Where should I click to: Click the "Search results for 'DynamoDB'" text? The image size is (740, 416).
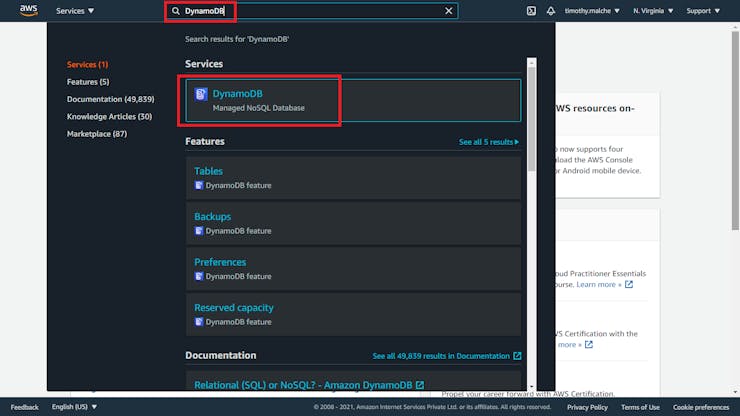click(x=237, y=39)
